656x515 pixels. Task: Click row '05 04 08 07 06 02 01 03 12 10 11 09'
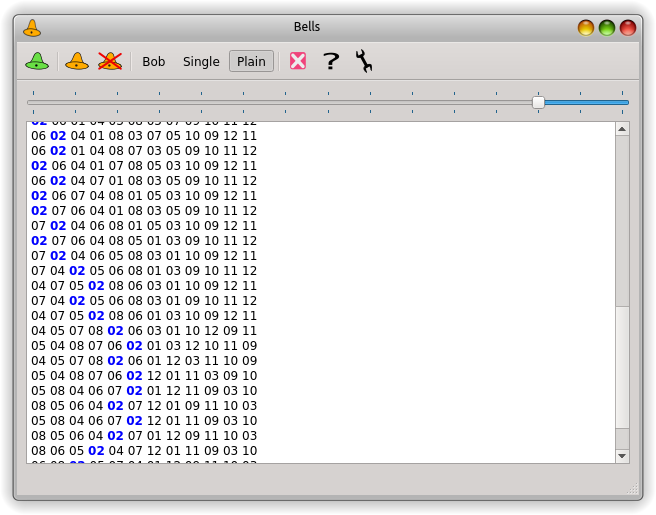pyautogui.click(x=144, y=346)
